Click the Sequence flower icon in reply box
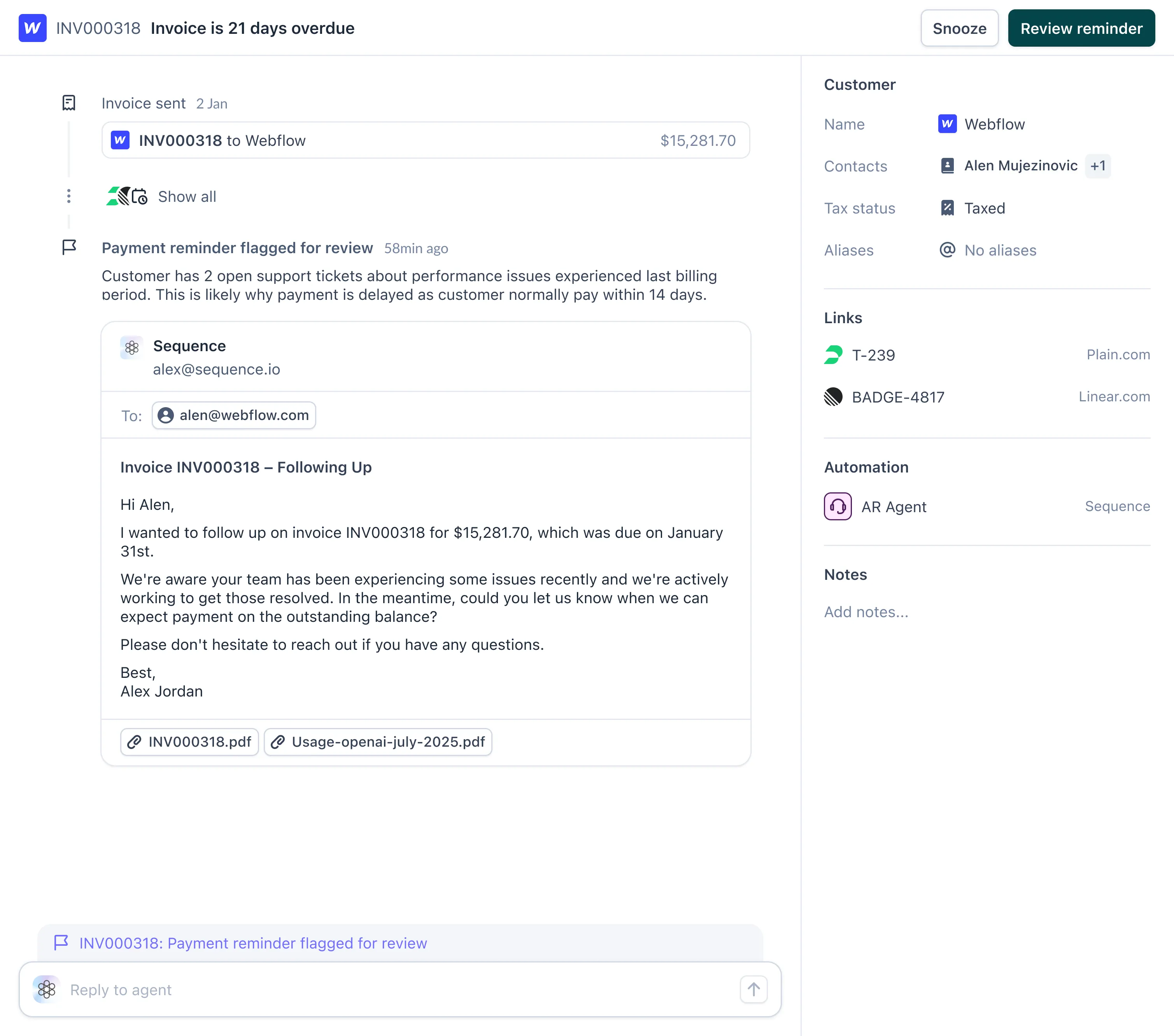 47,989
